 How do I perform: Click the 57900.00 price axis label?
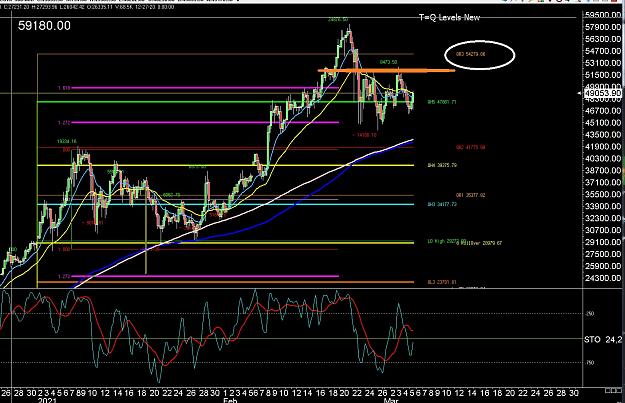(603, 27)
